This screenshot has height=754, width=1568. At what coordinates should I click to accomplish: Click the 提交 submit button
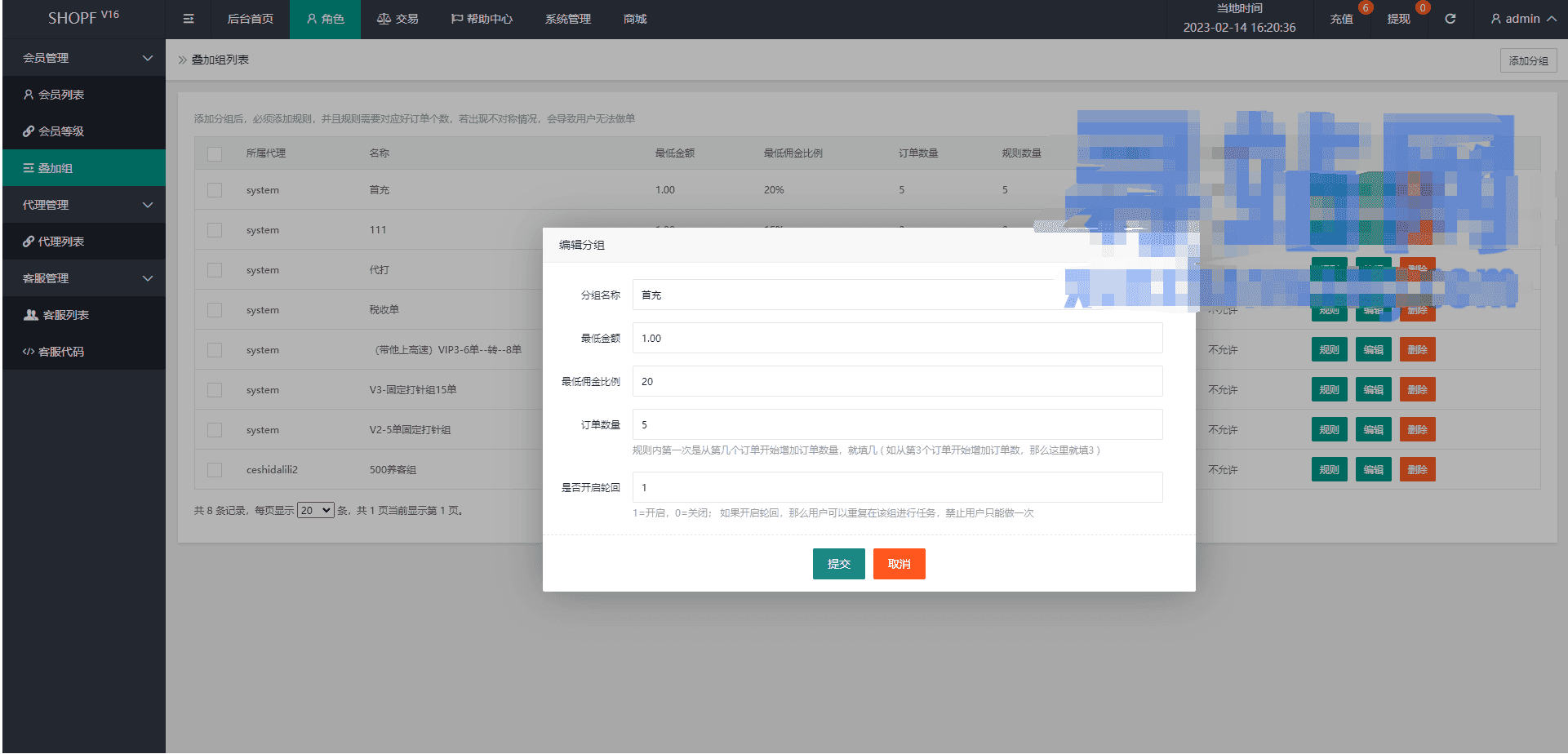838,564
